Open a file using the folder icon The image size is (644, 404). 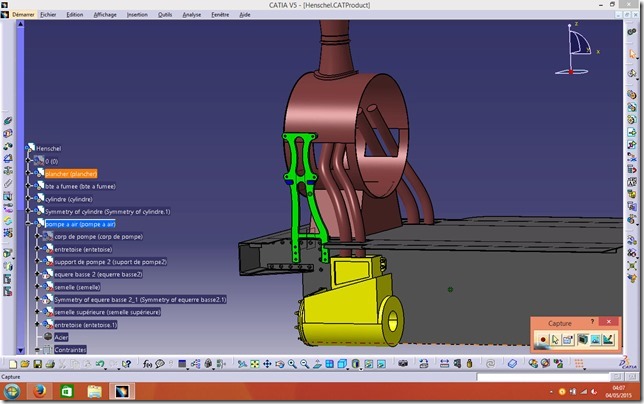click(x=25, y=364)
